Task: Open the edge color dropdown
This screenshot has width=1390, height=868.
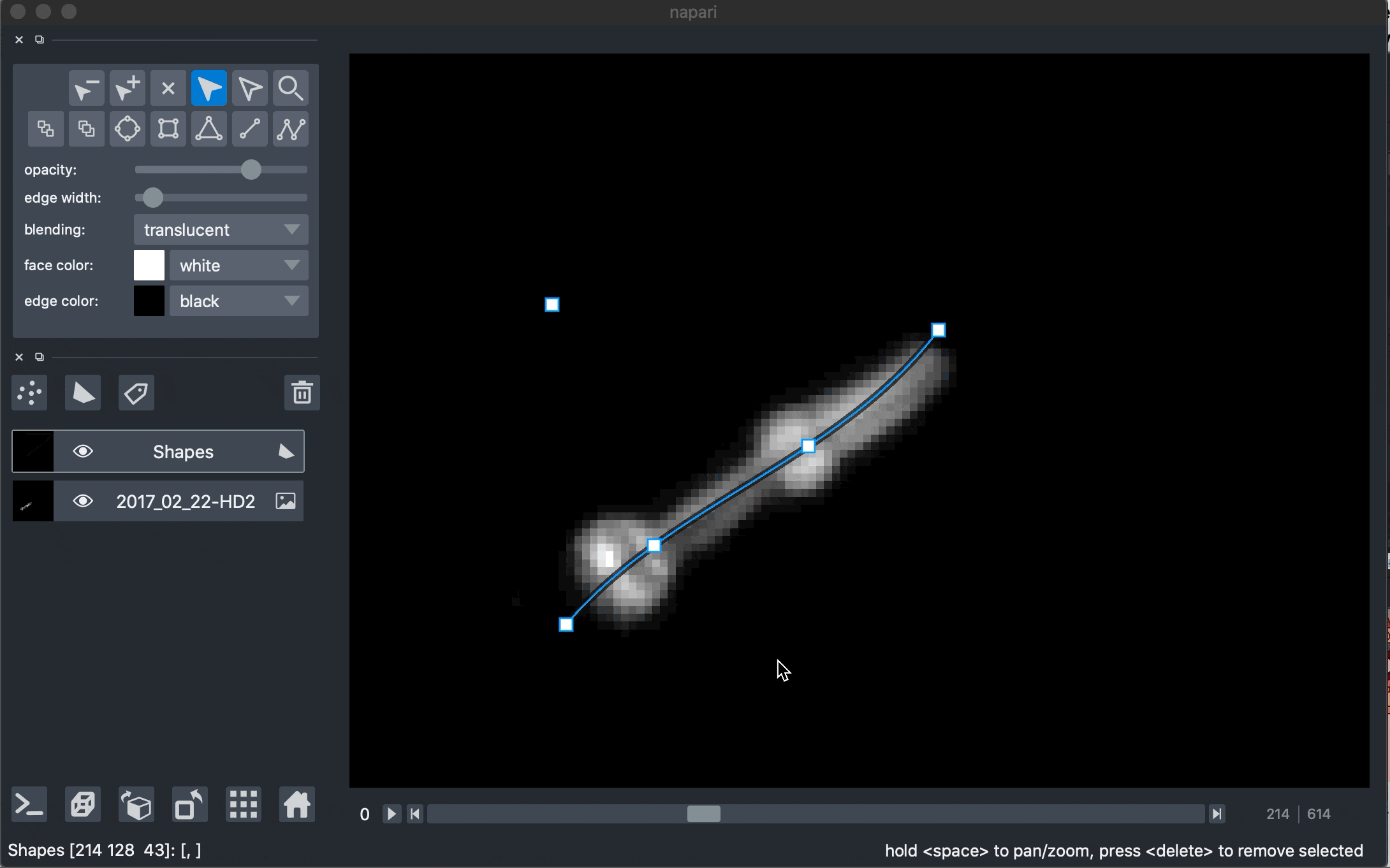Action: click(239, 301)
